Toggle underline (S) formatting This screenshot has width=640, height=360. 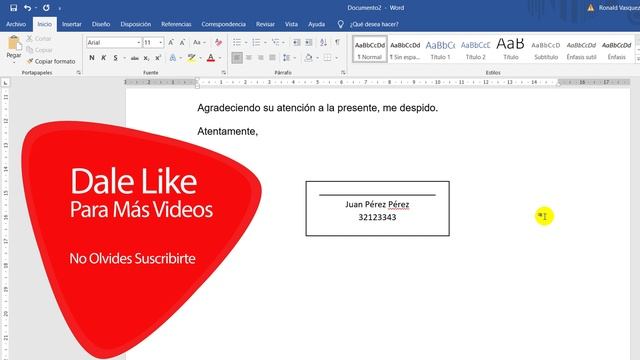[x=116, y=58]
